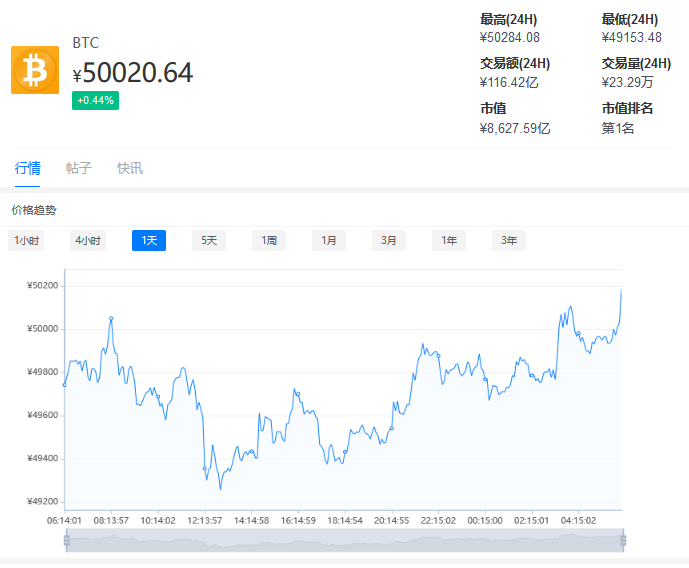This screenshot has width=689, height=568.
Task: Show the 1年 price trend
Action: tap(449, 241)
